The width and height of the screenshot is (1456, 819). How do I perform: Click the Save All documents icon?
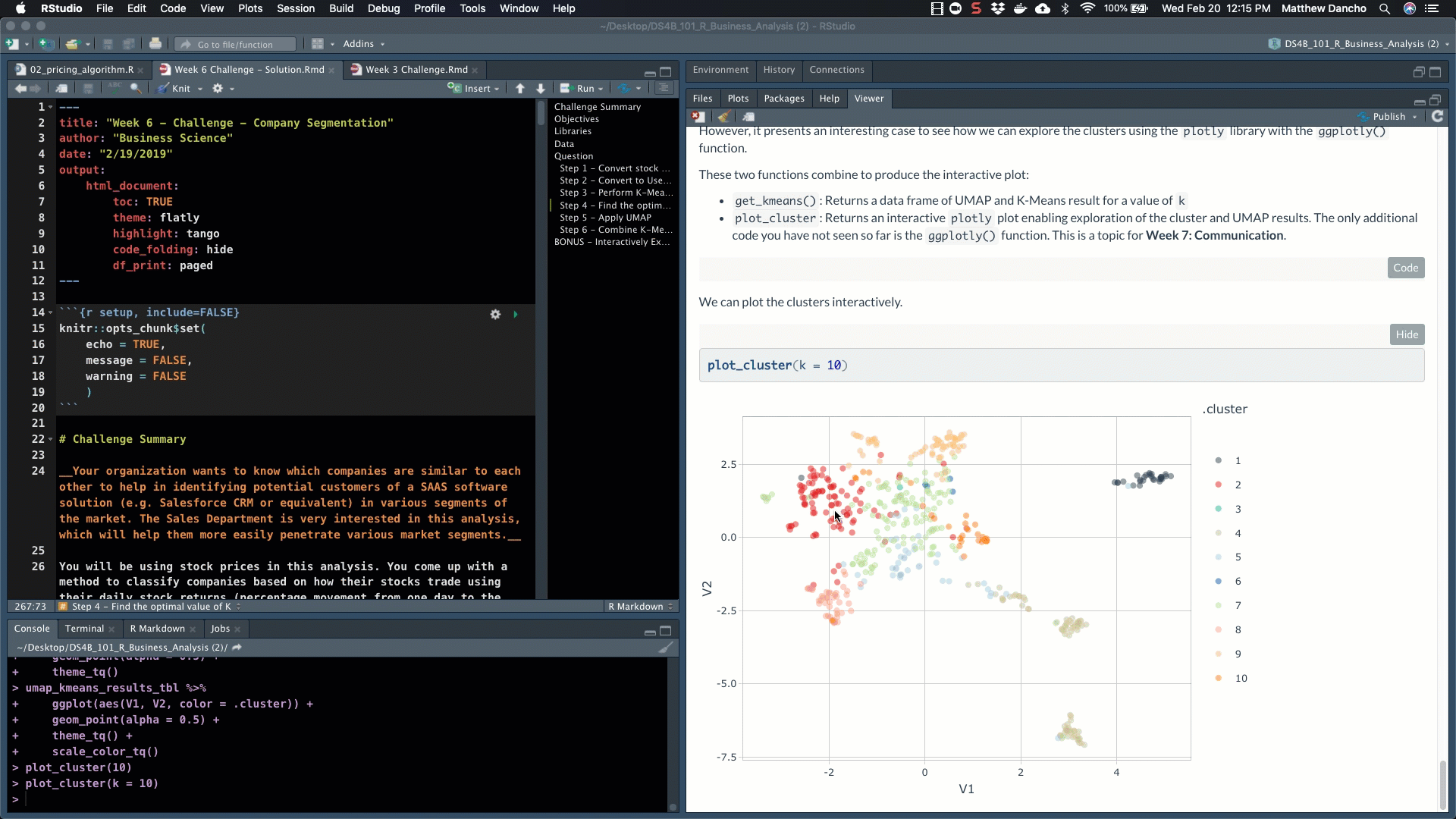tap(129, 44)
